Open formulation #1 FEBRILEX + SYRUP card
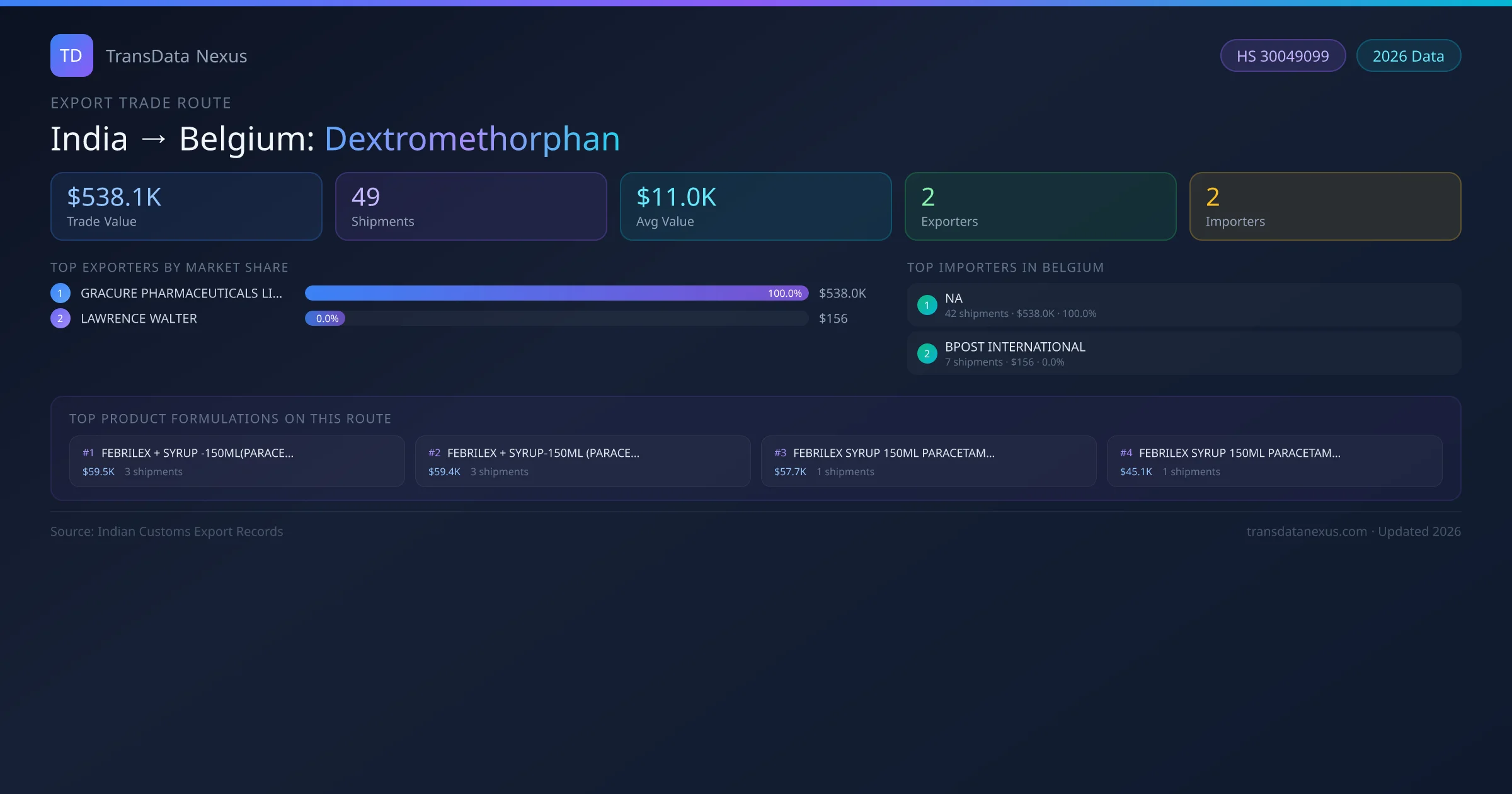This screenshot has width=1512, height=794. 236,461
